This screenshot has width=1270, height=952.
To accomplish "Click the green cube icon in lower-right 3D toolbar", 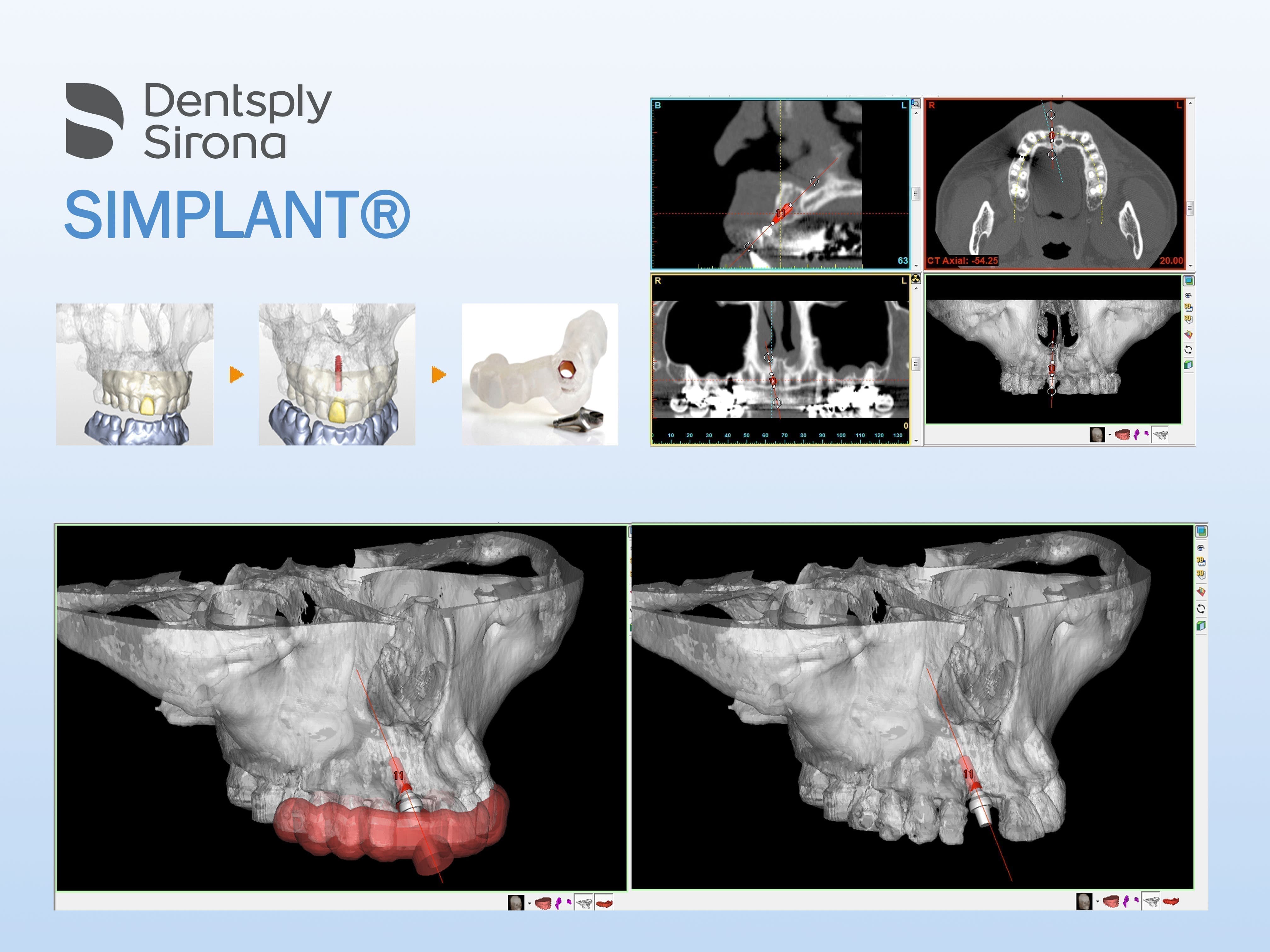I will [x=1200, y=626].
